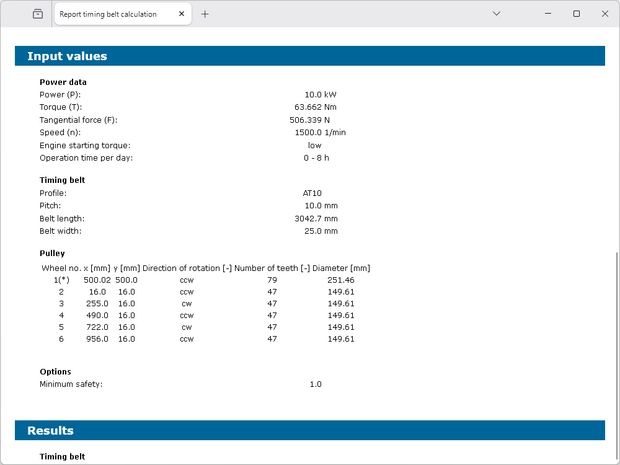Open the tab actions menu icon
The image size is (620, 465).
pos(37,14)
